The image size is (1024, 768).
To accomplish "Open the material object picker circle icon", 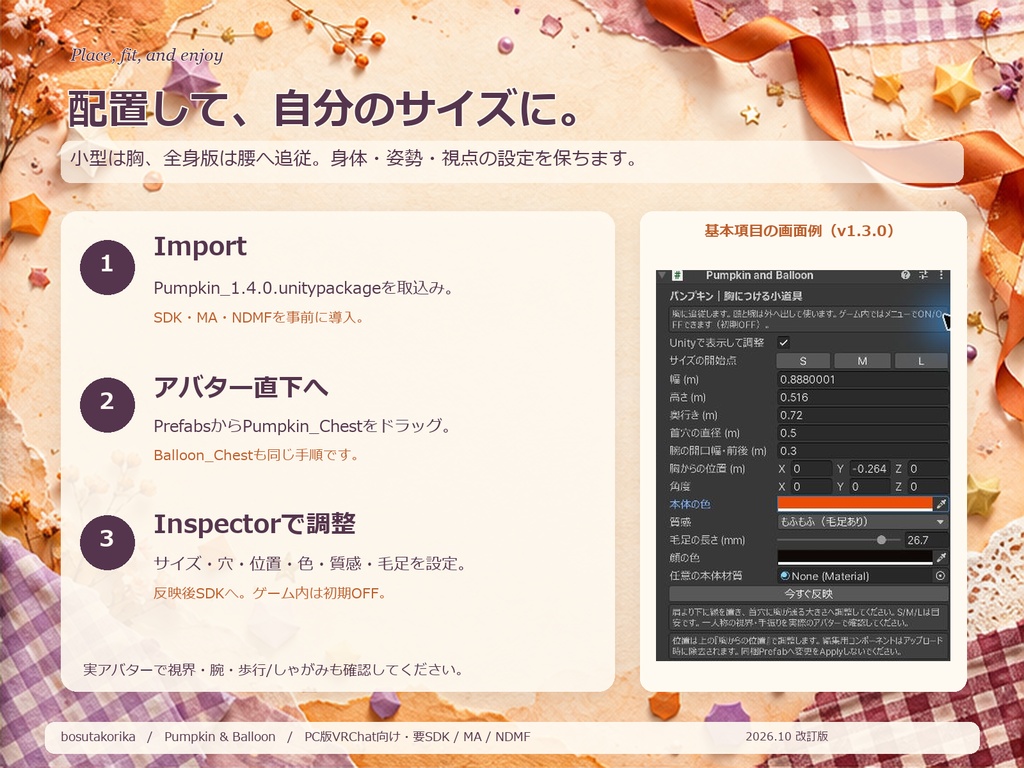I will (940, 576).
